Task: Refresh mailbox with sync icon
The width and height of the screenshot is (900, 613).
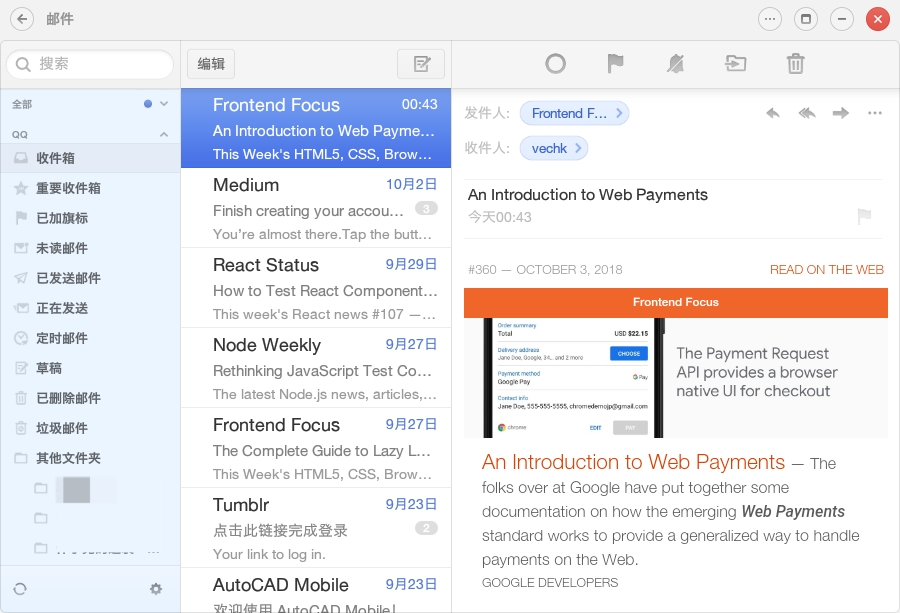Action: (x=20, y=589)
